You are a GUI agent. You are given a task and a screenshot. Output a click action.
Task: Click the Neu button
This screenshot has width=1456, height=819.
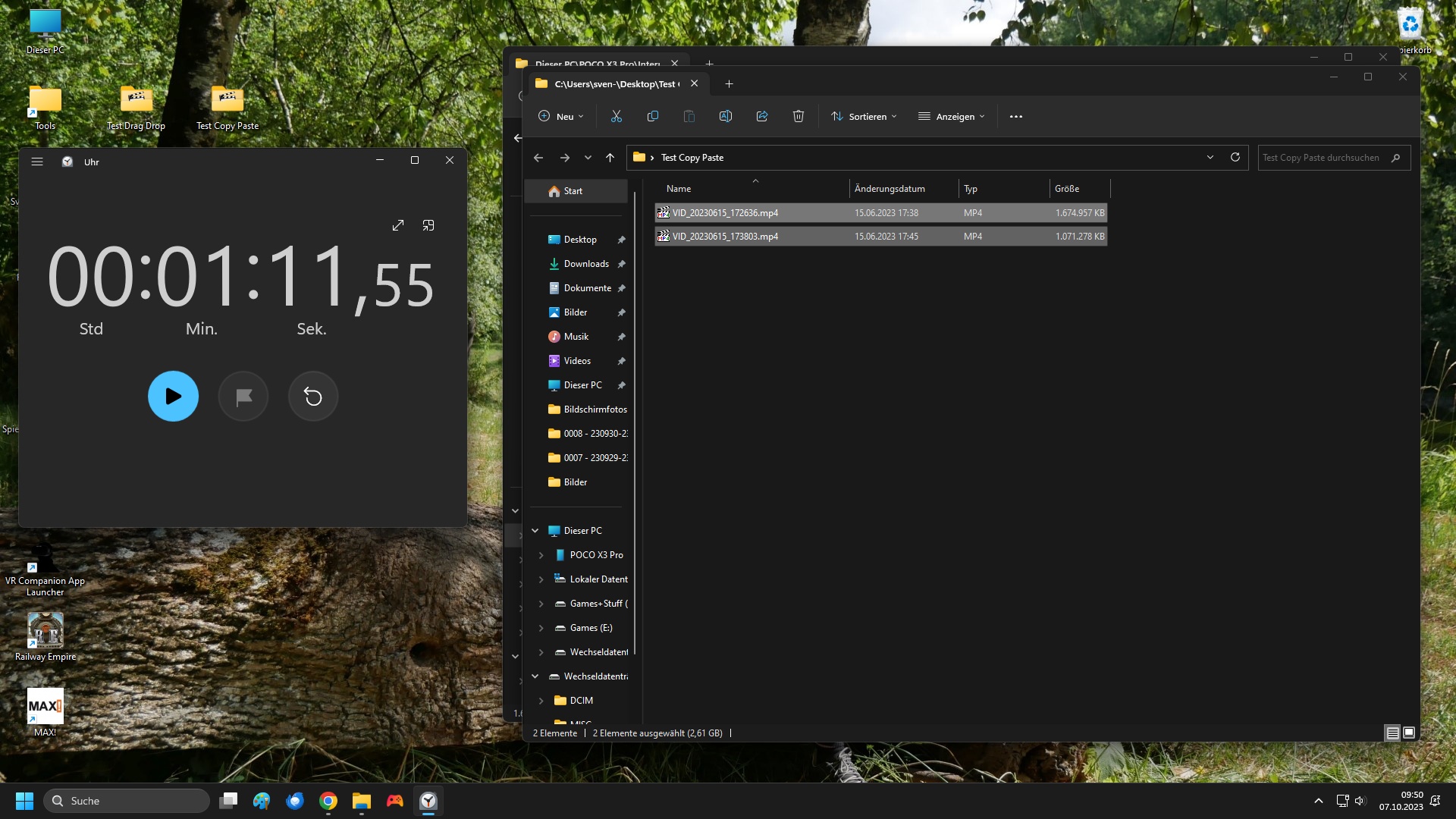560,116
